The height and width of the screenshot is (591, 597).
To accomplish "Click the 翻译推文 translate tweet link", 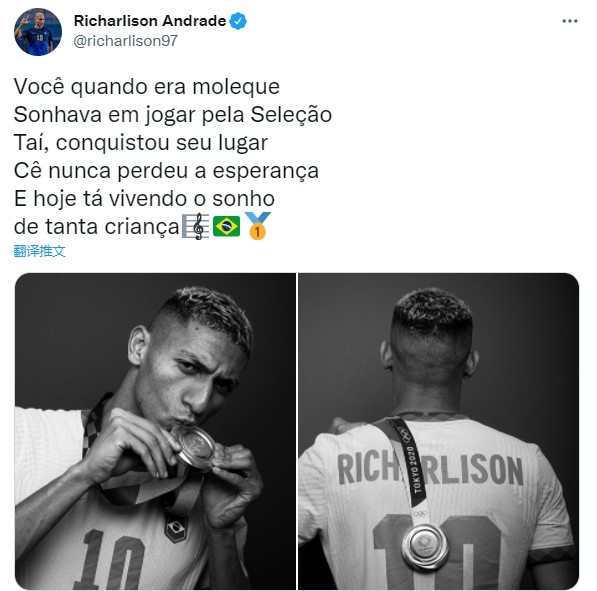I will (x=39, y=251).
